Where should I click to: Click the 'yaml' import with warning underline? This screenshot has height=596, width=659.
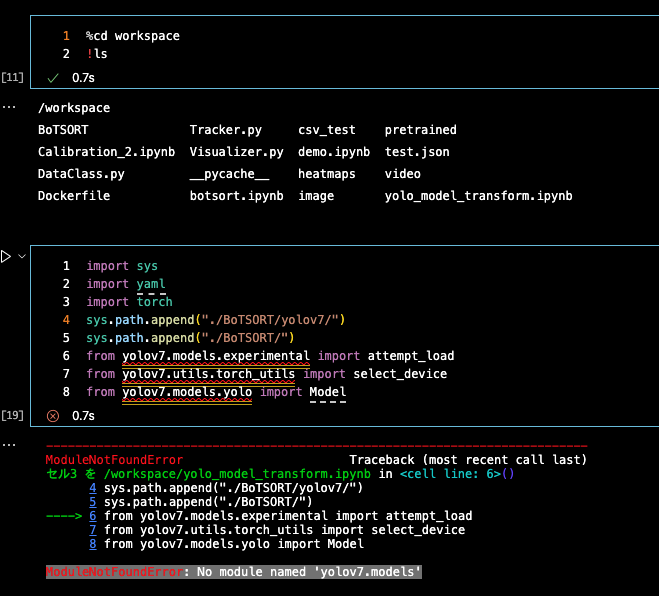(x=150, y=284)
